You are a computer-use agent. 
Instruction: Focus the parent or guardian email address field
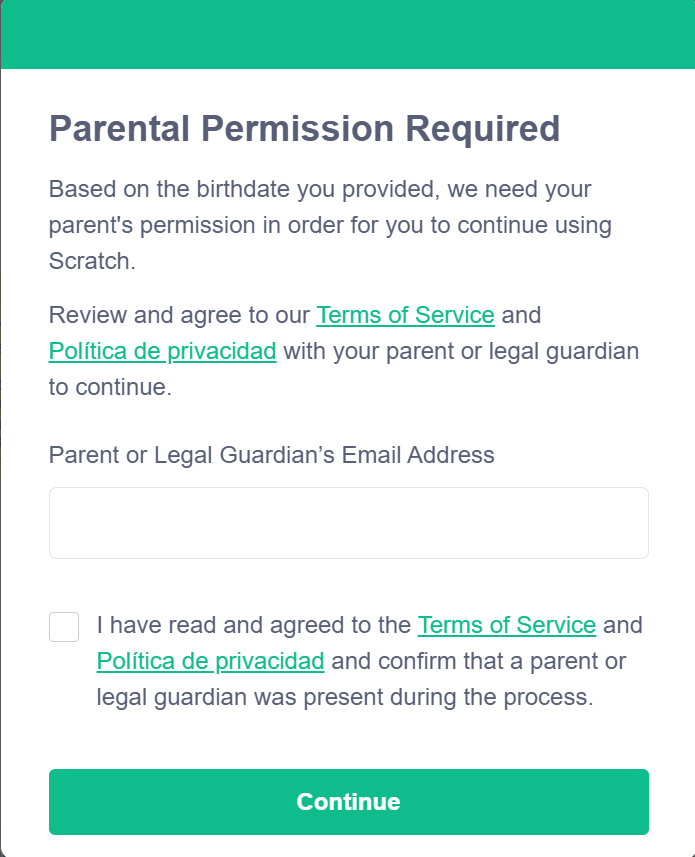(348, 523)
